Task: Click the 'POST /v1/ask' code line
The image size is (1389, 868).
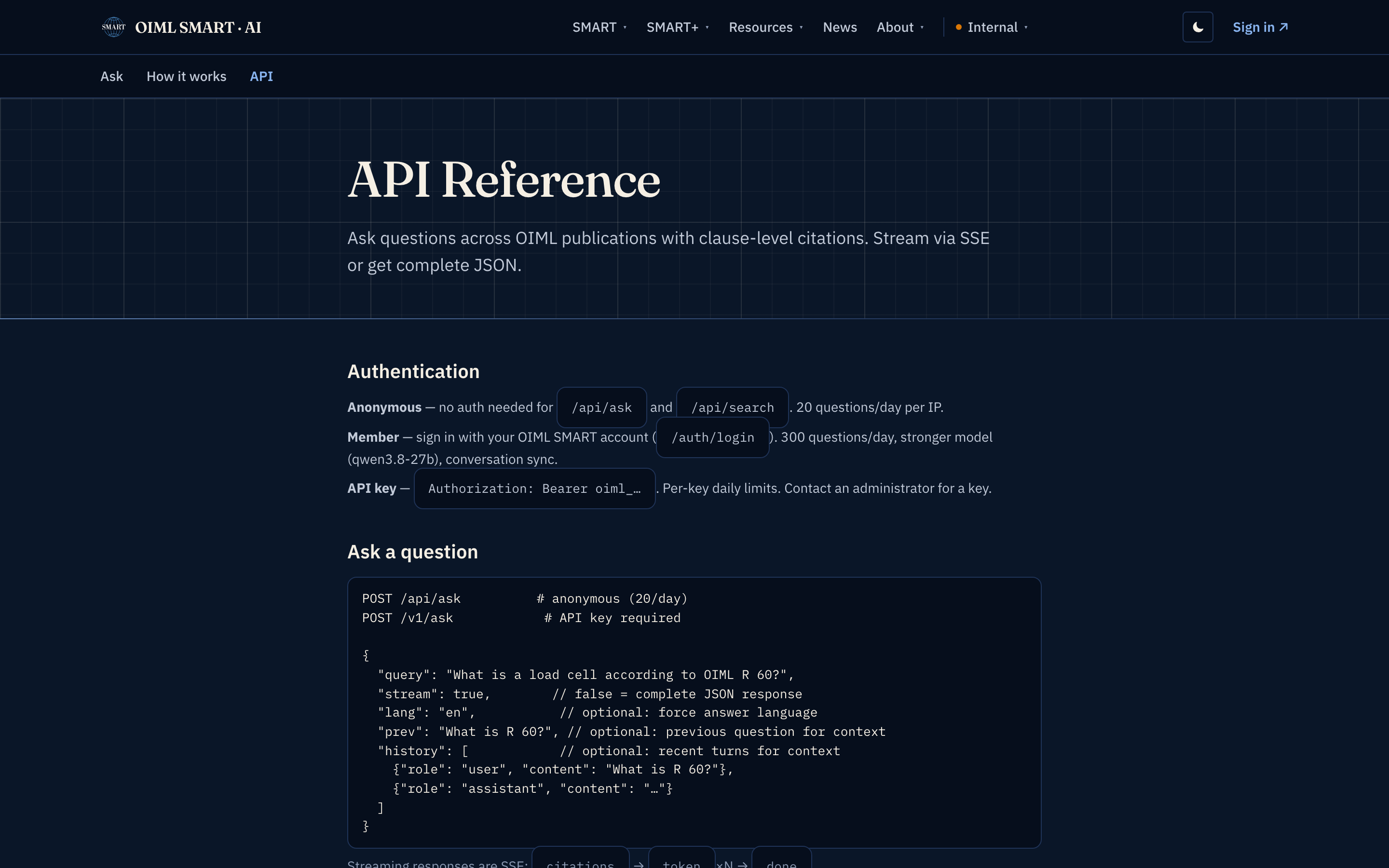Action: click(521, 618)
